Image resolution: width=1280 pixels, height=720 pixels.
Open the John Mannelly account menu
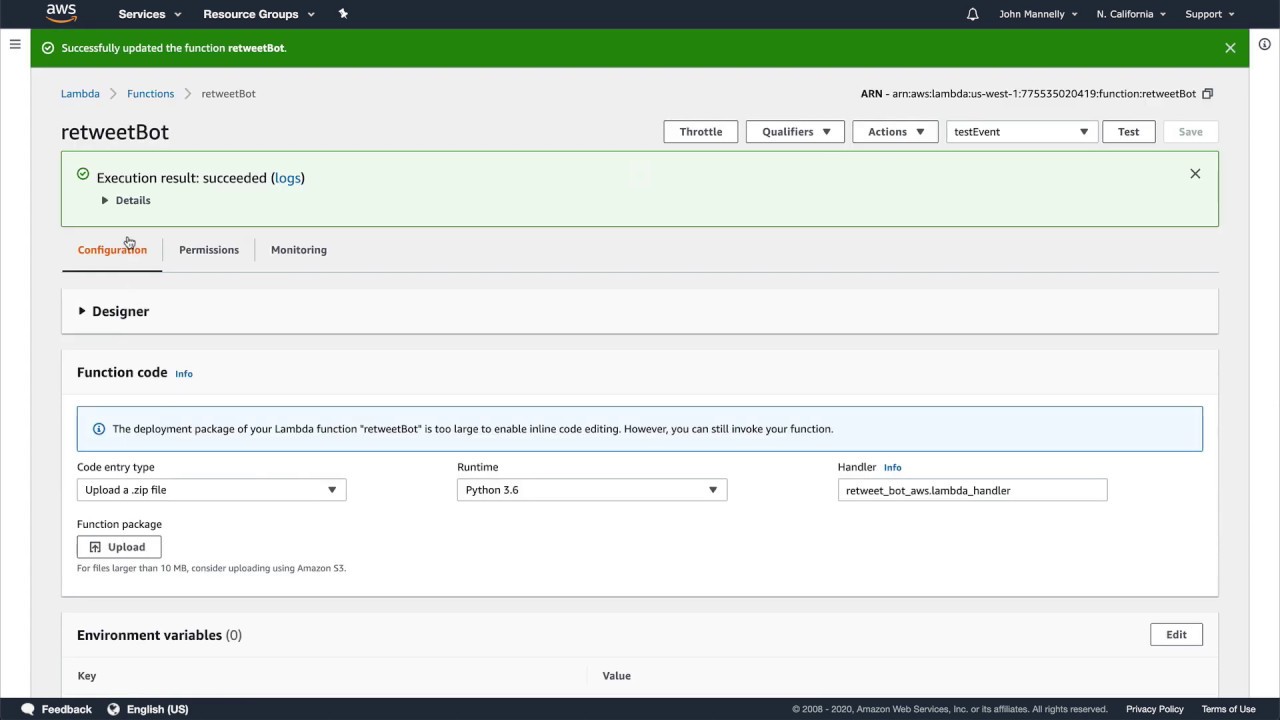1038,14
